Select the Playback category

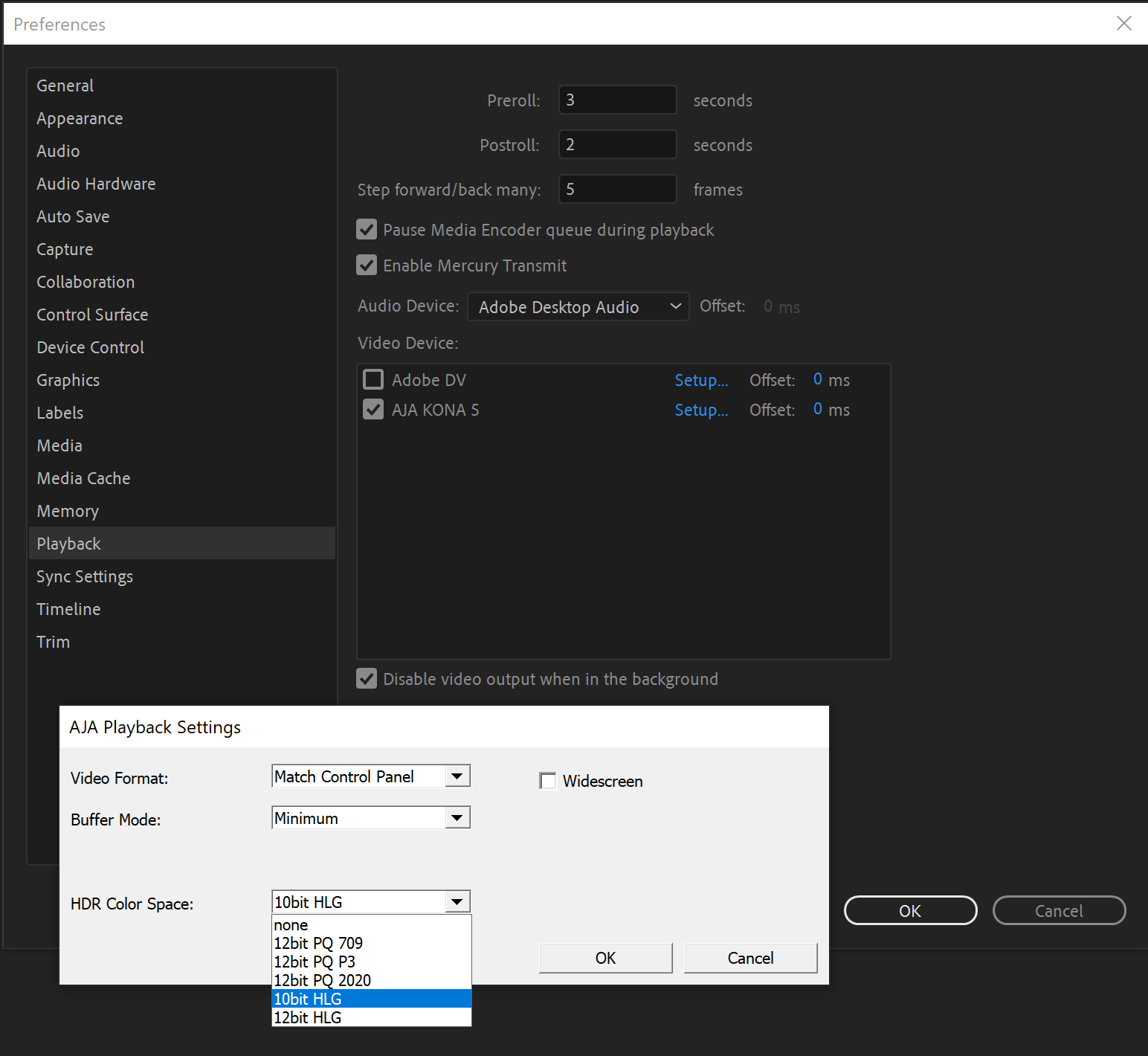(181, 544)
